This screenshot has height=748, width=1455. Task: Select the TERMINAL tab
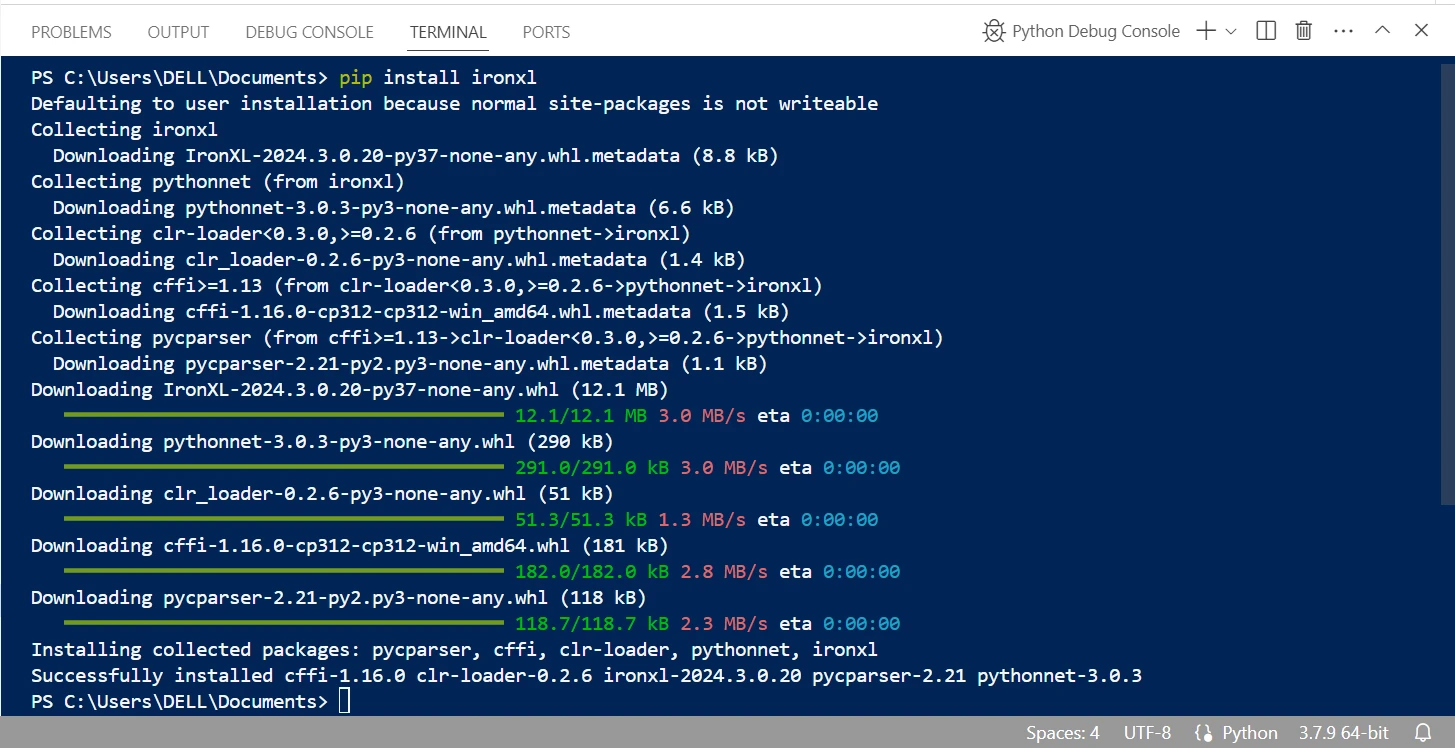(x=448, y=32)
